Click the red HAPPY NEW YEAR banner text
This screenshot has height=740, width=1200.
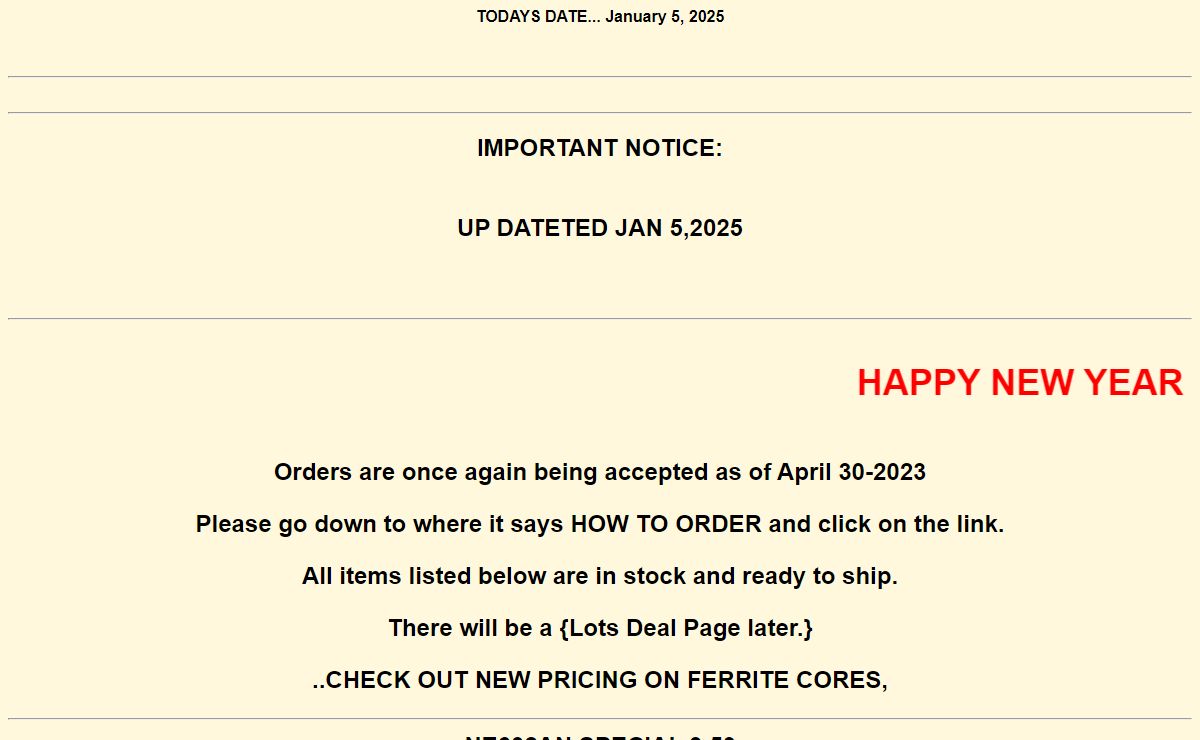(x=1020, y=383)
